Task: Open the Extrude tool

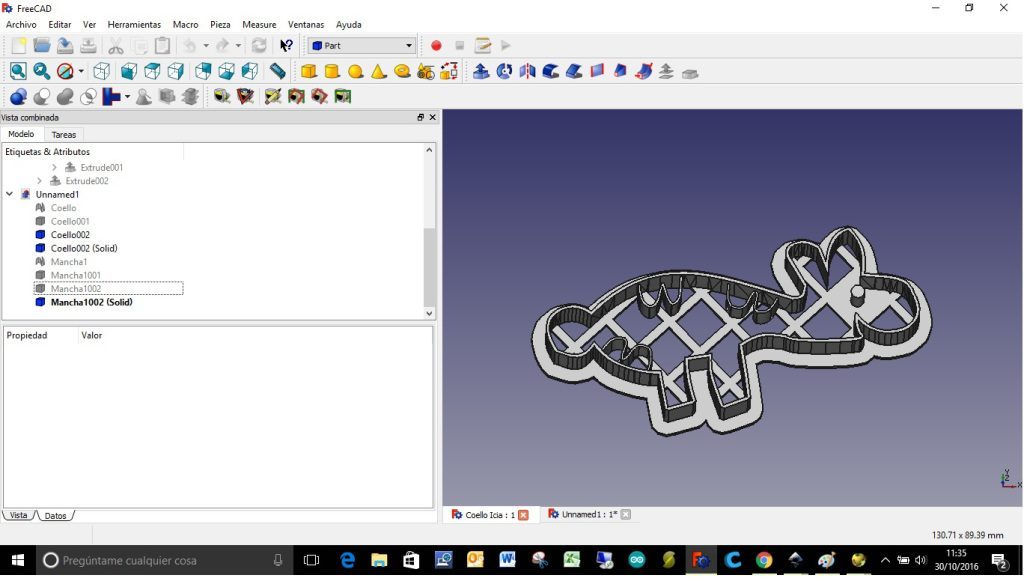Action: 479,70
